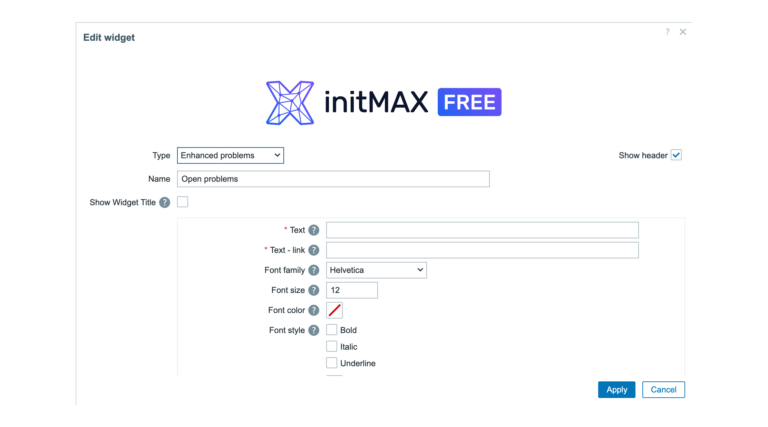The width and height of the screenshot is (768, 427).
Task: Open help hint beside Font color
Action: (314, 310)
